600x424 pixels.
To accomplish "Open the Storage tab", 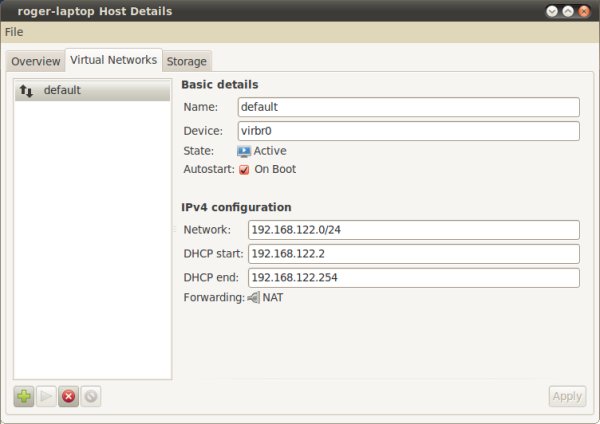I will [187, 61].
